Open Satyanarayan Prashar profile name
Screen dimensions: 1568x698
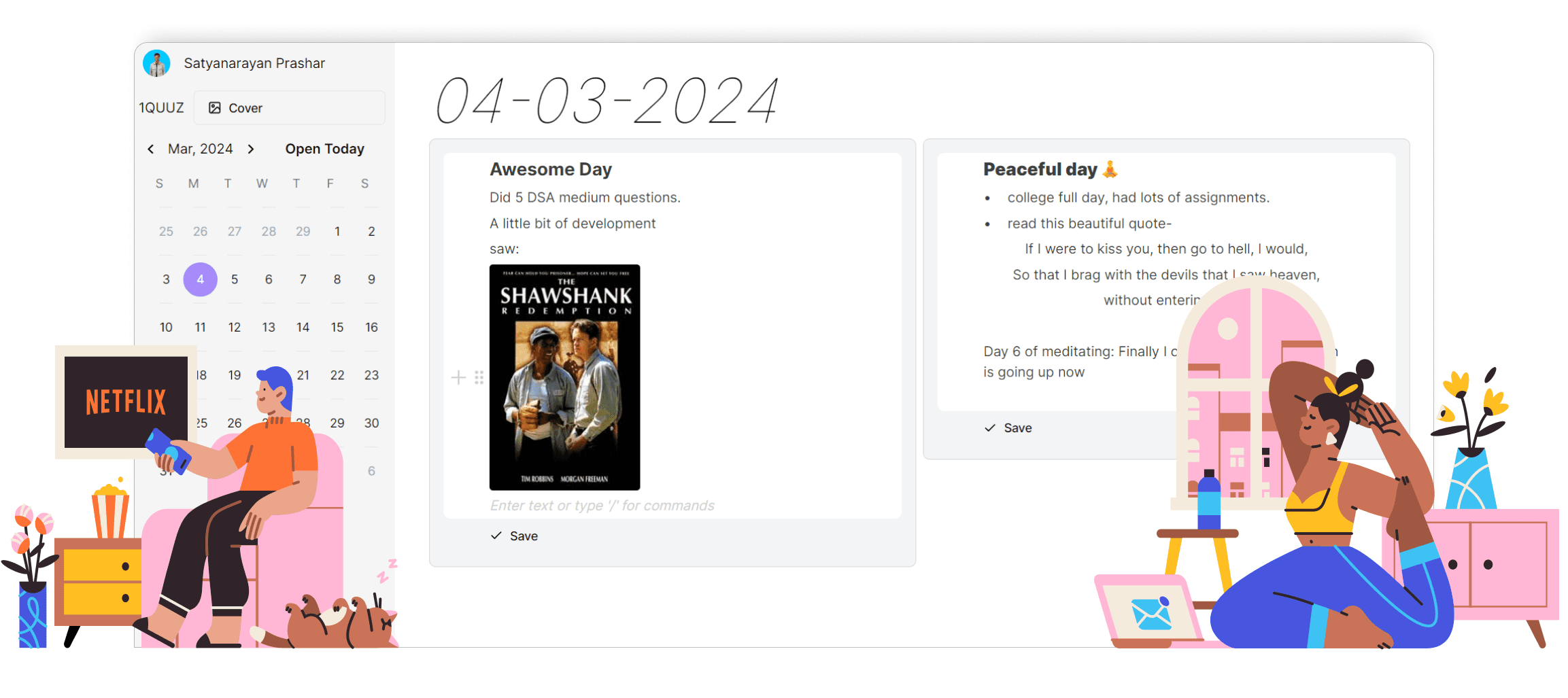(x=254, y=63)
